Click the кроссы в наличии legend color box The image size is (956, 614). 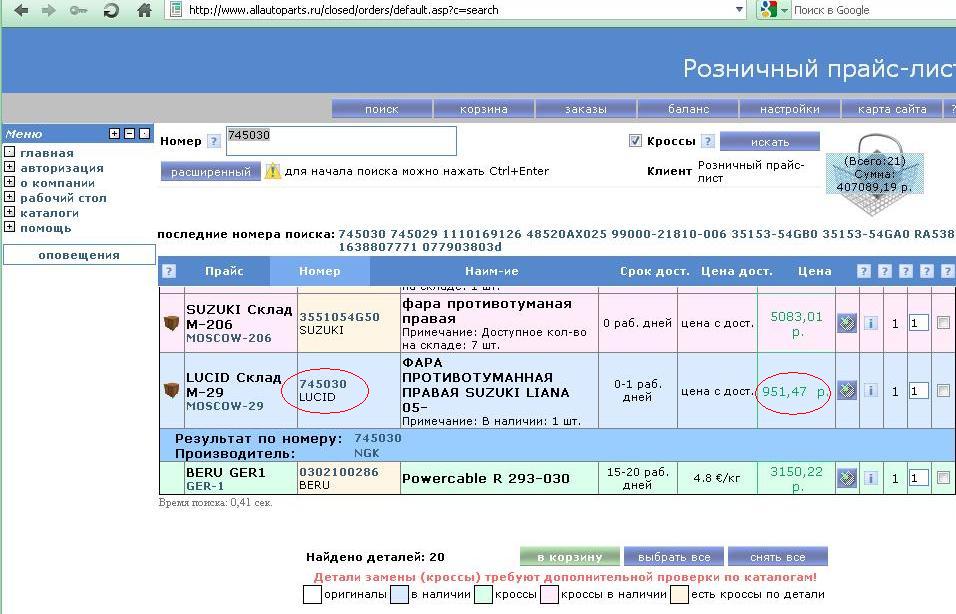click(550, 594)
